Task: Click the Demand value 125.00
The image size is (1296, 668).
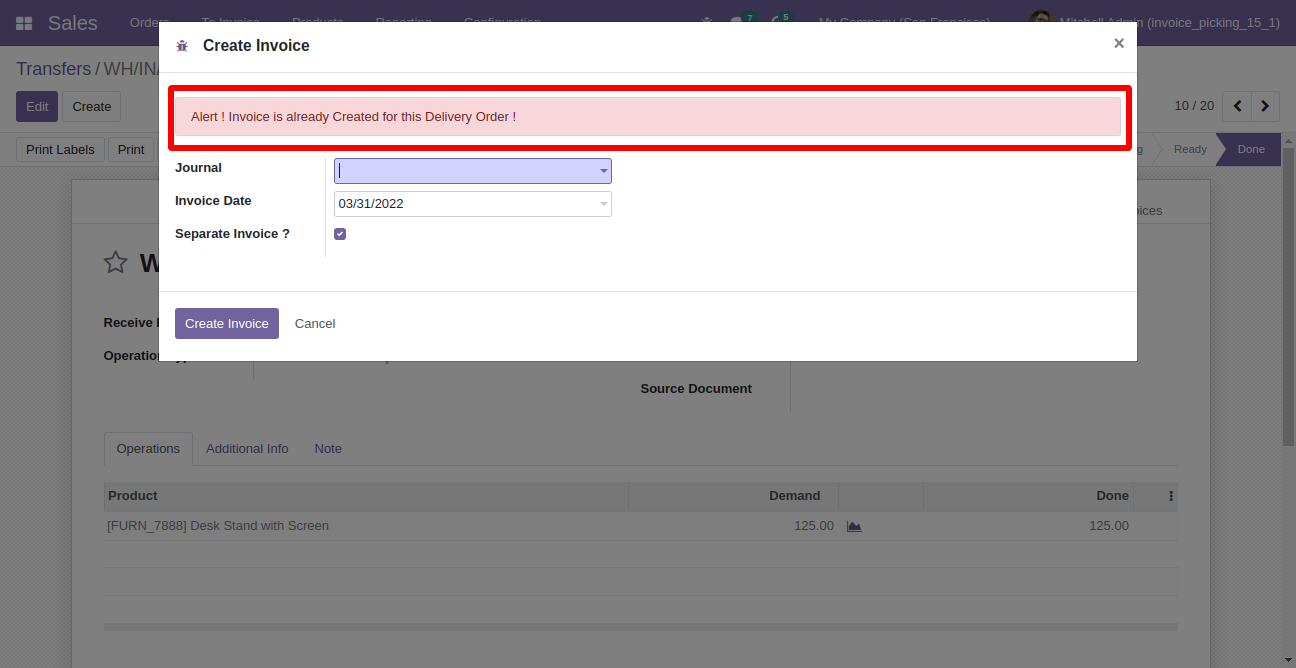Action: (x=813, y=526)
